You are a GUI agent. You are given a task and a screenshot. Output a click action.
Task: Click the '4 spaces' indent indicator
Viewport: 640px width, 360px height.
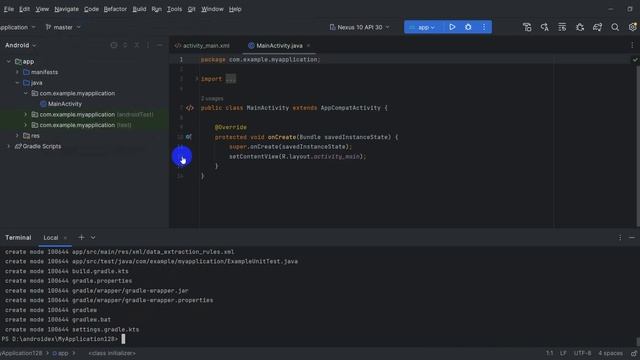pos(611,353)
